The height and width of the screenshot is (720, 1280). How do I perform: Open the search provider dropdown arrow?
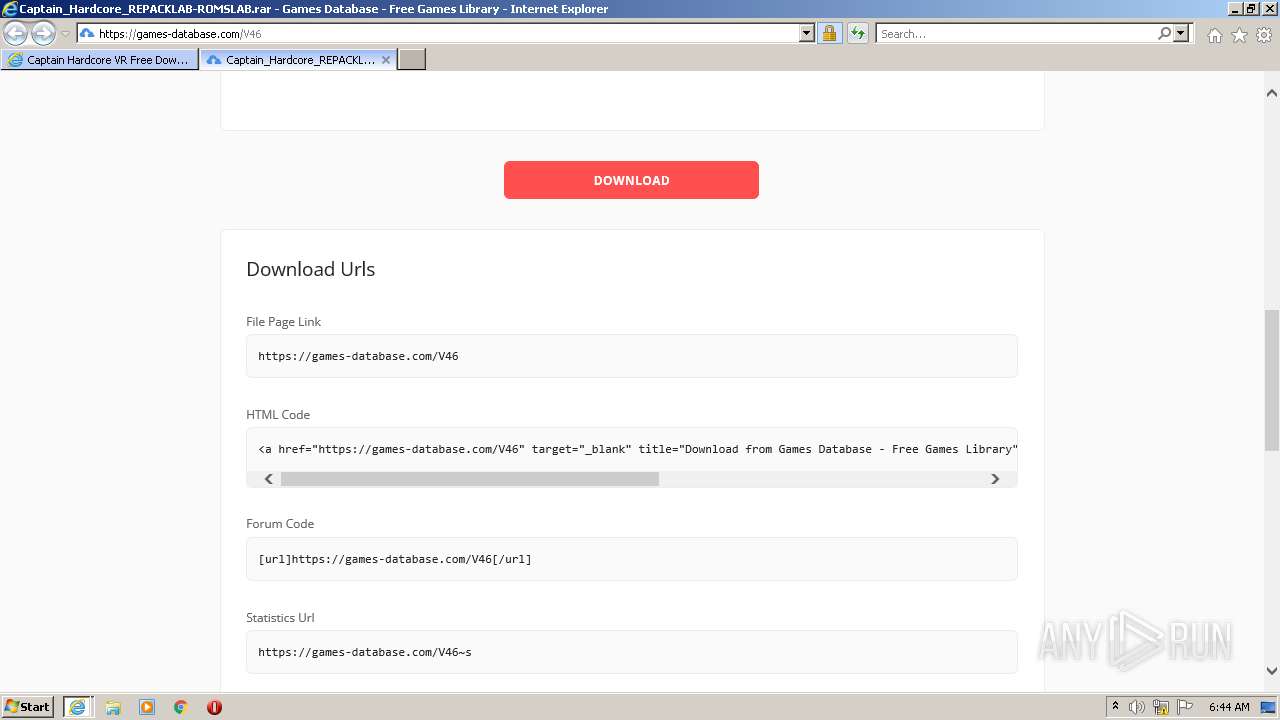pyautogui.click(x=1181, y=34)
